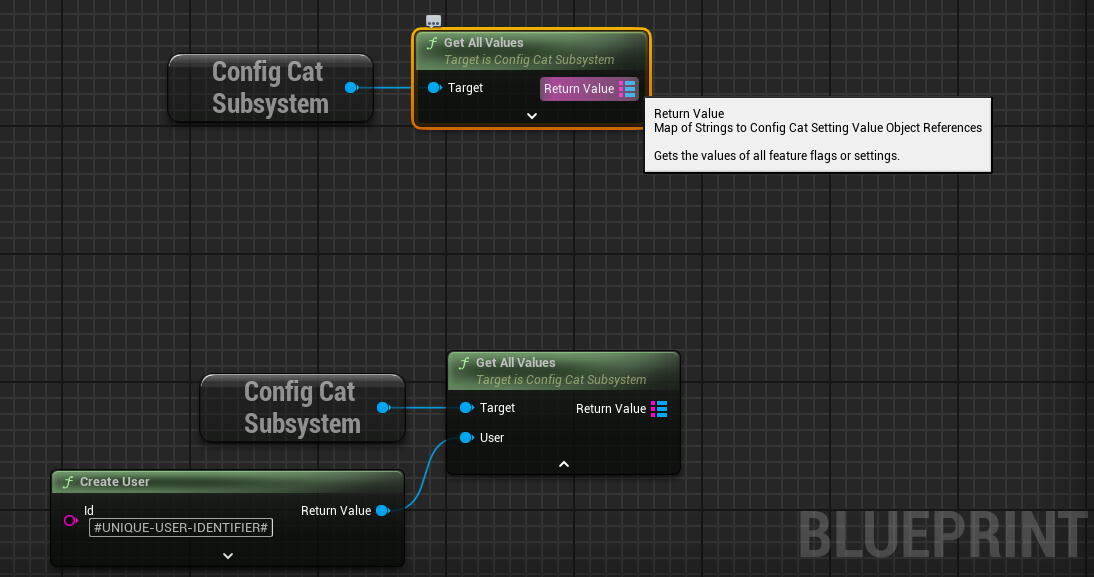The image size is (1094, 577).
Task: Click the highlighted Return Value pin label
Action: click(x=580, y=89)
